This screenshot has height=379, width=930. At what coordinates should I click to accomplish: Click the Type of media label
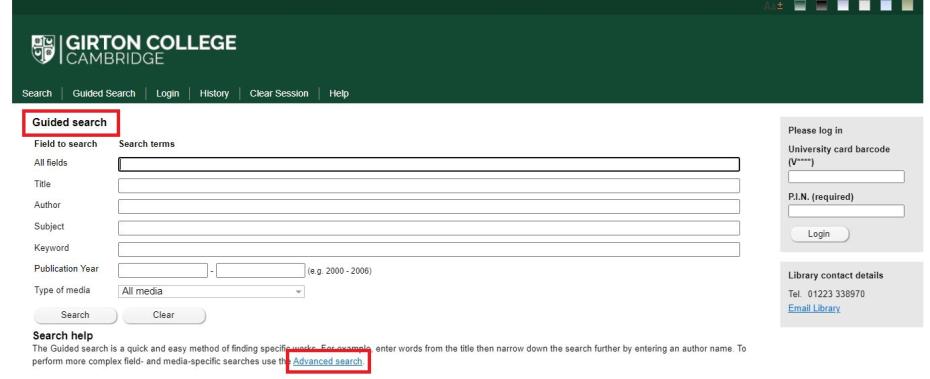coord(62,290)
